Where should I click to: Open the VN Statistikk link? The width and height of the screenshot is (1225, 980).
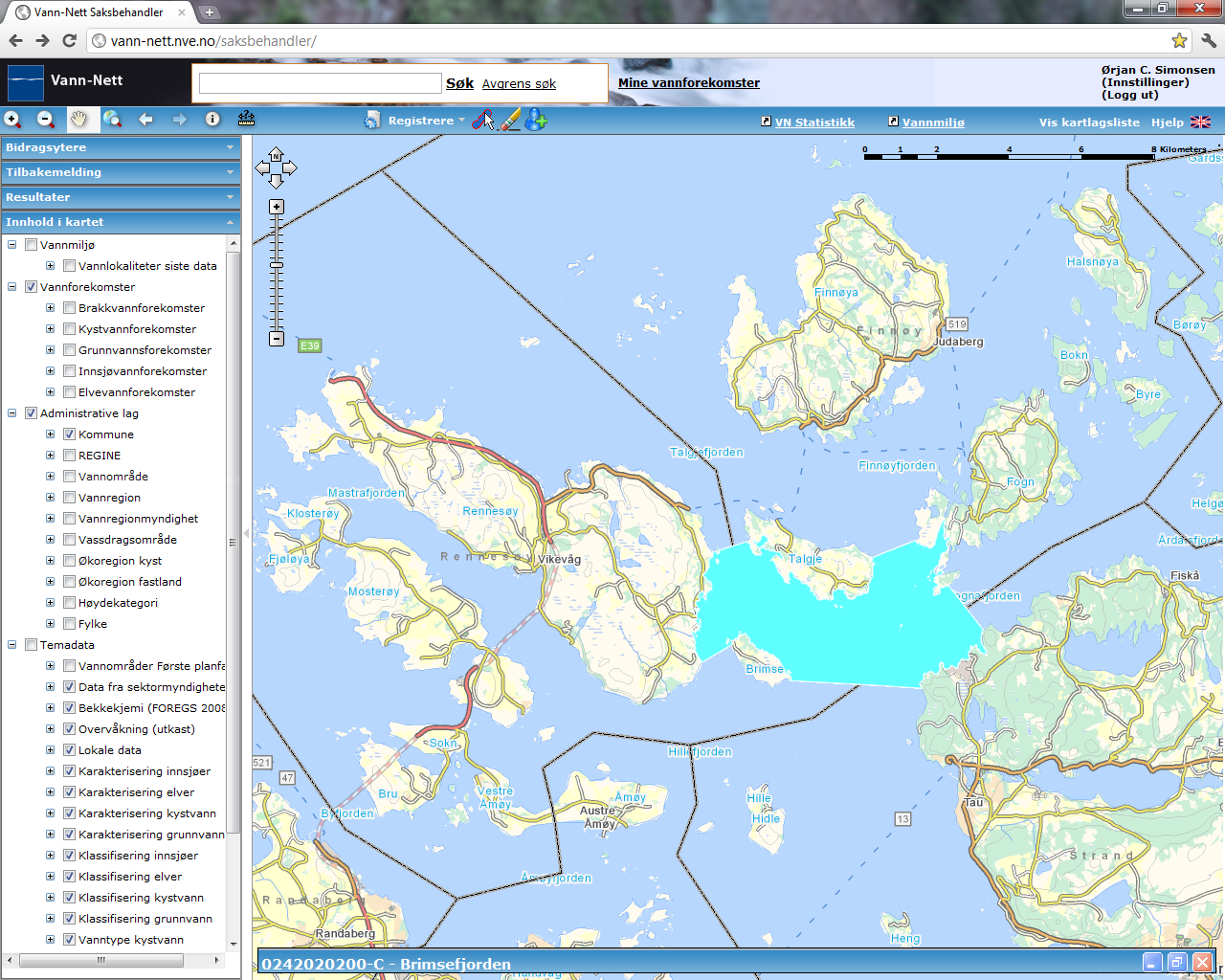click(814, 122)
